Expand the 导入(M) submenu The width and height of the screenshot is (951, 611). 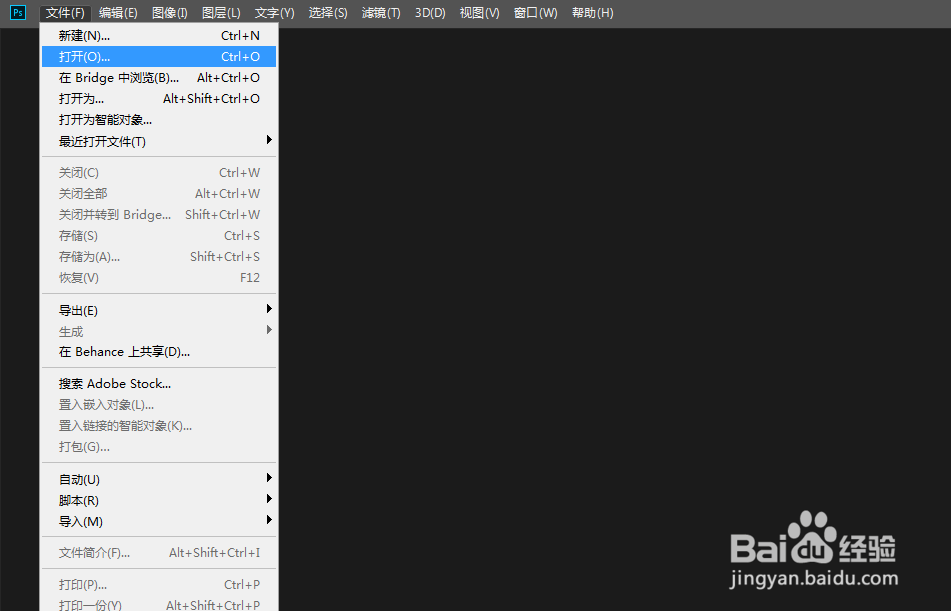159,521
